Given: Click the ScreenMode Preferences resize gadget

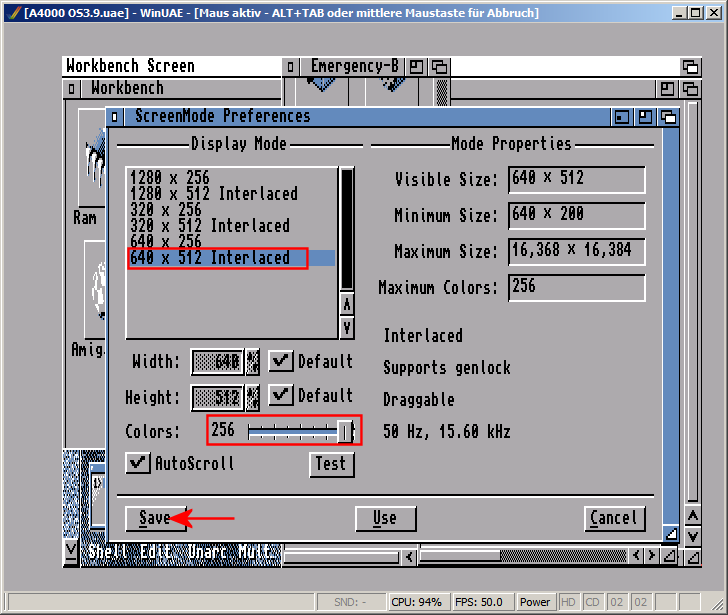Looking at the screenshot, I should [671, 534].
